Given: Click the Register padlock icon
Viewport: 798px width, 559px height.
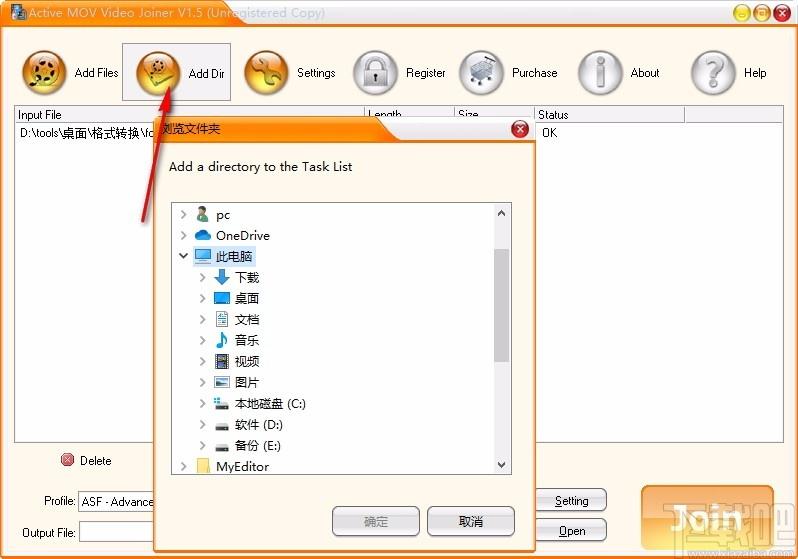Looking at the screenshot, I should [375, 72].
